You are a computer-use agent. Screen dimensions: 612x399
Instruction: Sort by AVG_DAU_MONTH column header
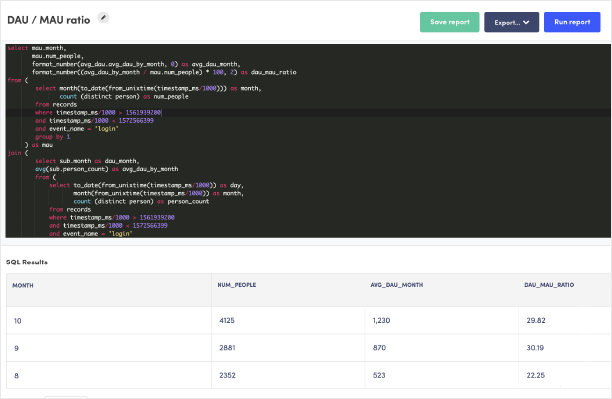pyautogui.click(x=397, y=285)
